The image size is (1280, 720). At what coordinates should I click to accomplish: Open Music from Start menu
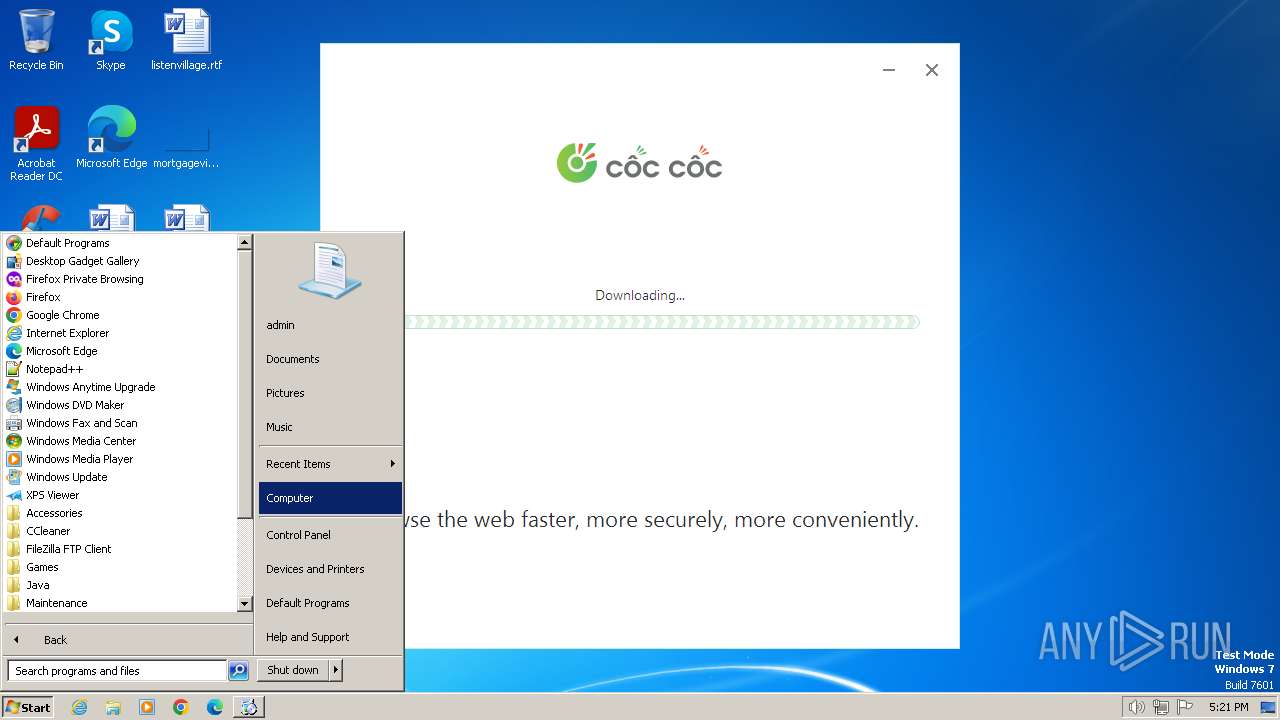[x=330, y=427]
